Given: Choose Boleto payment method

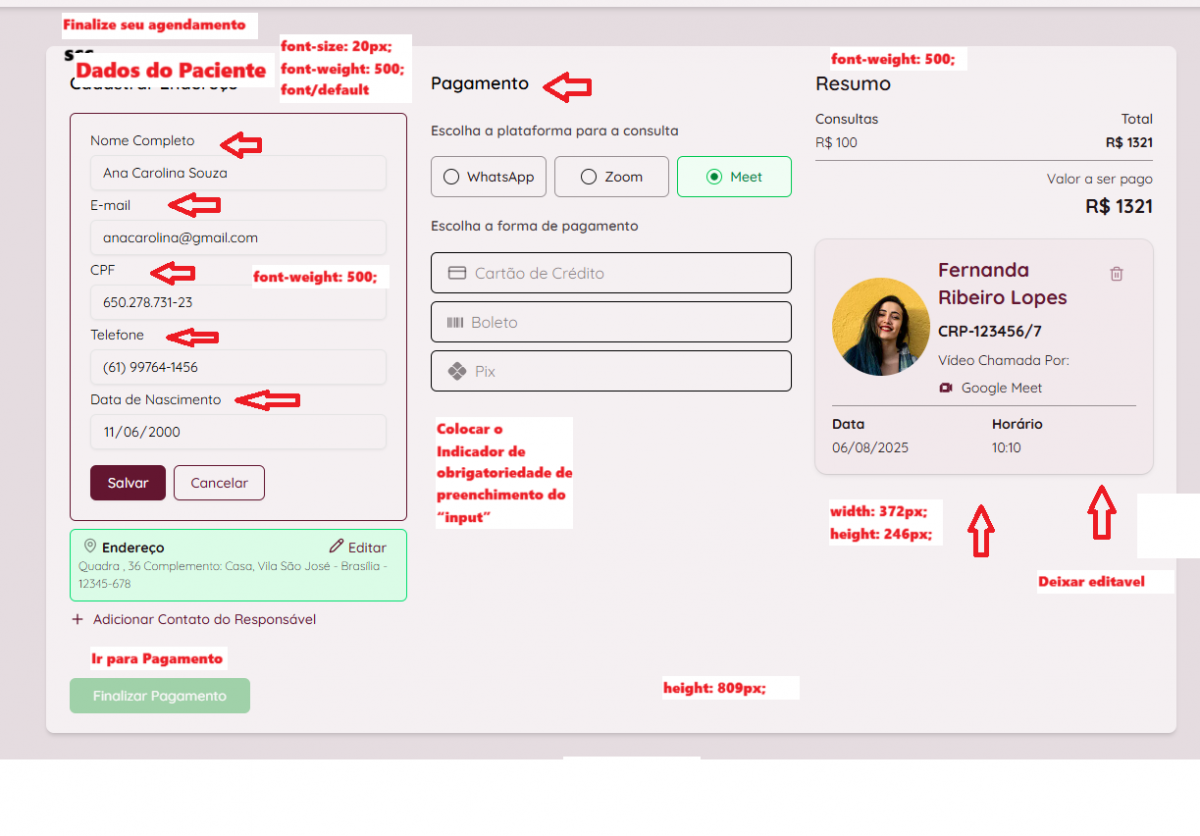Looking at the screenshot, I should 611,322.
